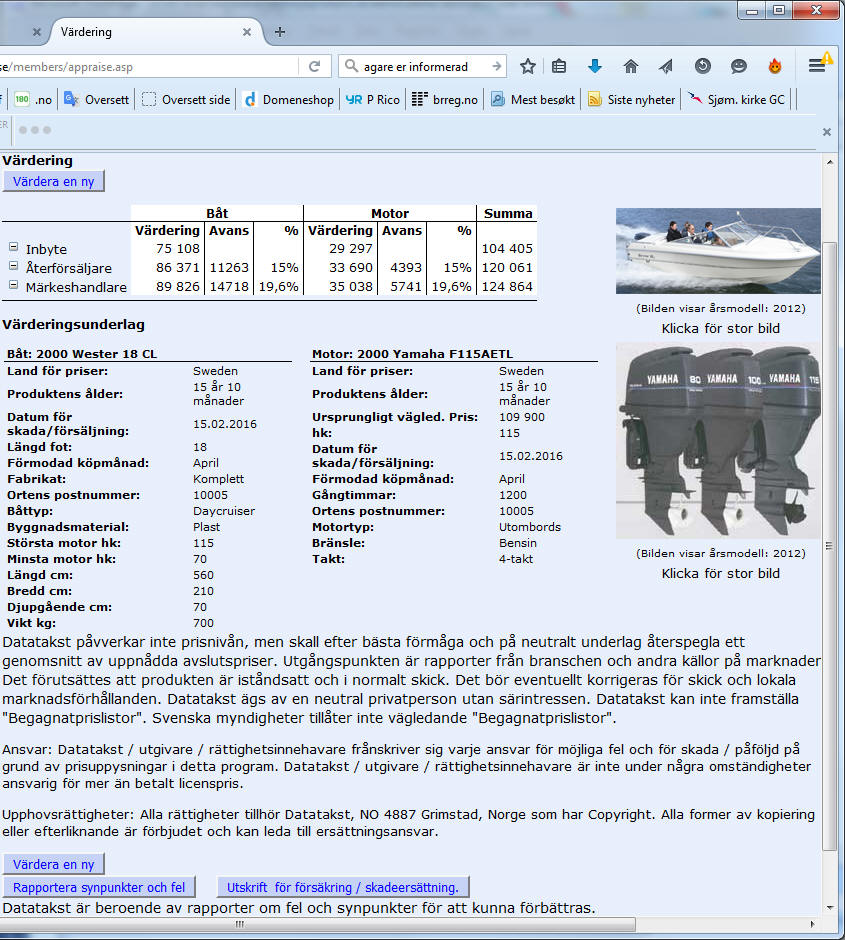The width and height of the screenshot is (845, 940).
Task: Collapse the Återförsäljare row
Action: pyautogui.click(x=13, y=267)
